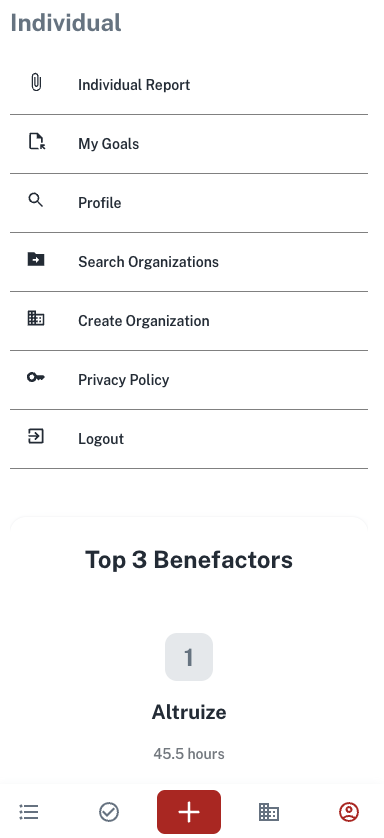
Task: Click the document icon next to My Goals
Action: (36, 142)
